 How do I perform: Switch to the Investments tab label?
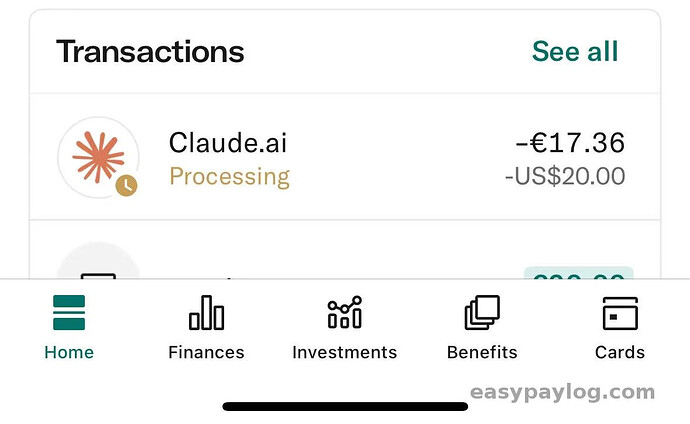[x=345, y=352]
